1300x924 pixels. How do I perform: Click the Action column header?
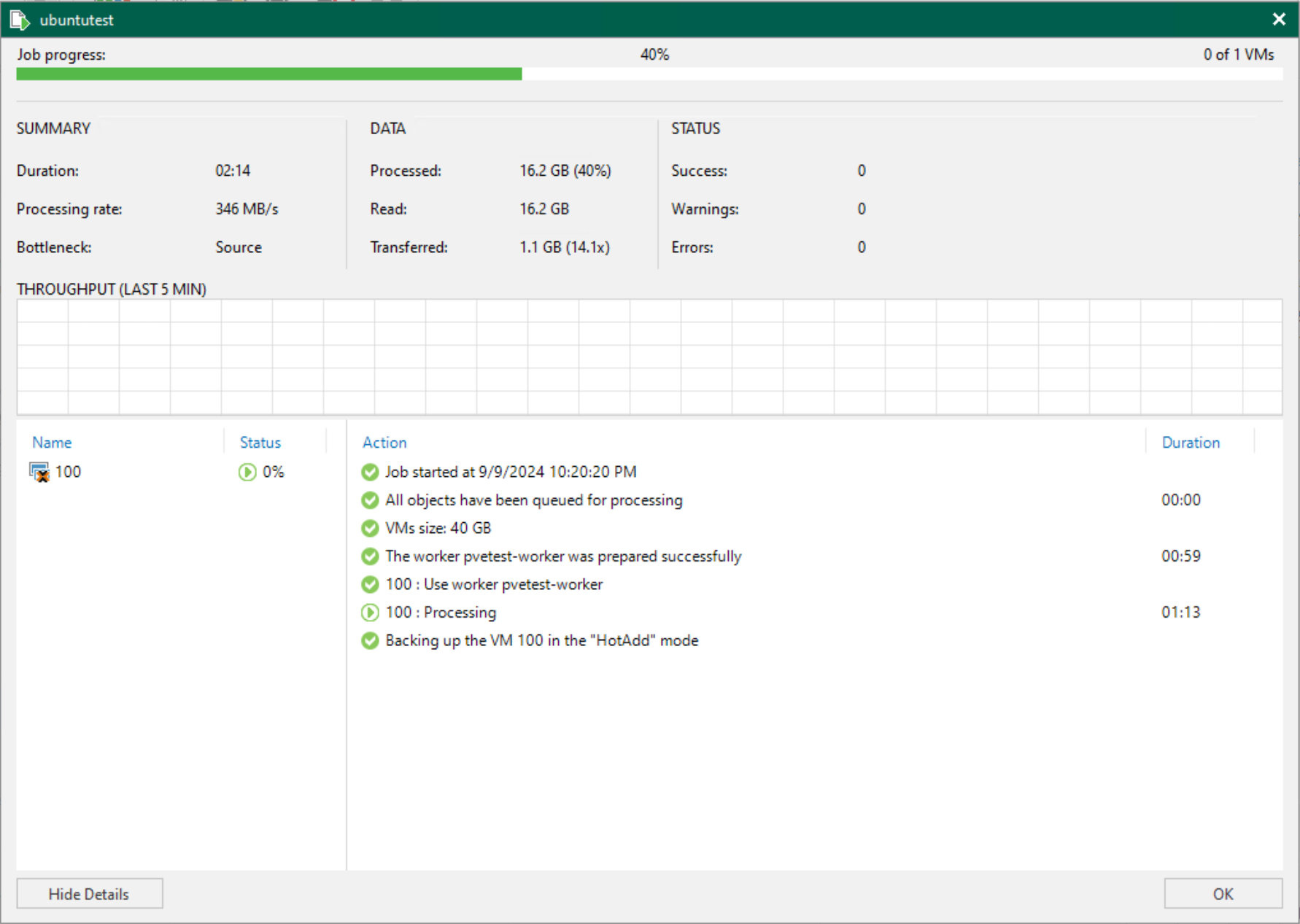click(x=384, y=442)
